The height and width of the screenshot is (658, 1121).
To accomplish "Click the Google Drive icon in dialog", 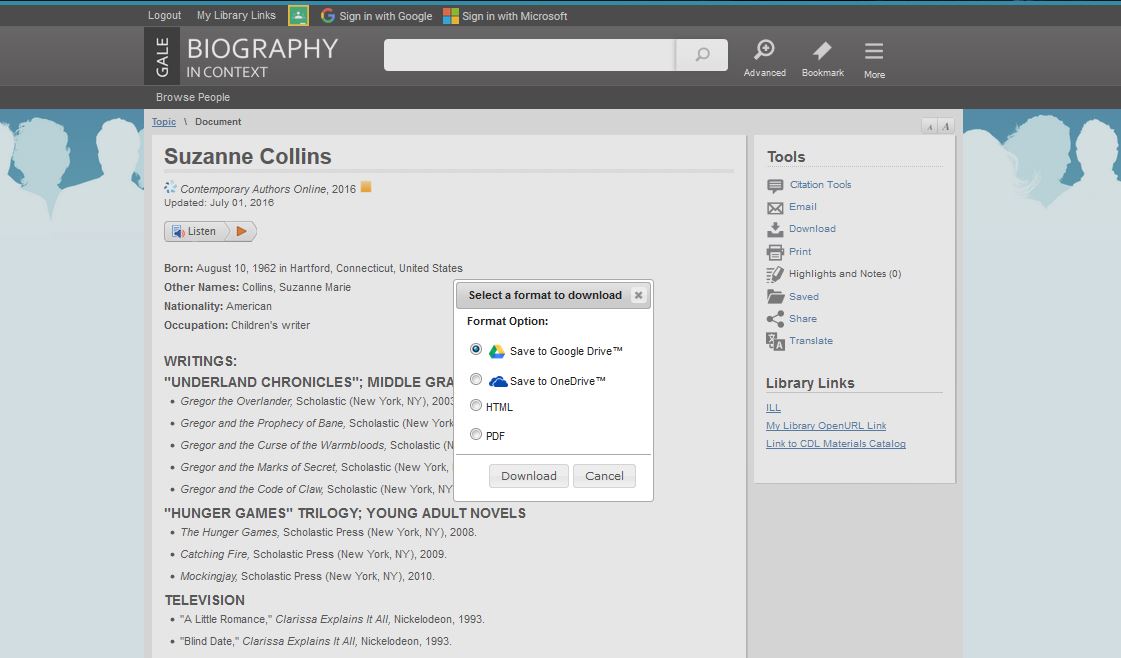I will [497, 351].
